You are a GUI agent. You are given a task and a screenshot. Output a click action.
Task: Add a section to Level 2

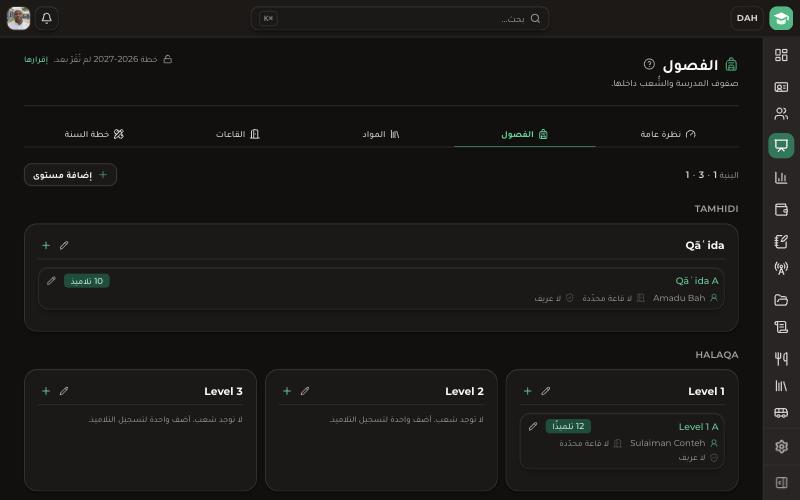tap(287, 391)
